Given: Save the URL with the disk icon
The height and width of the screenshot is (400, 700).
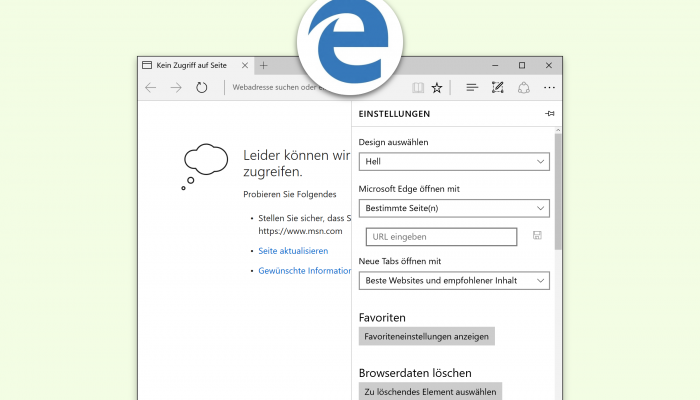Looking at the screenshot, I should tap(537, 235).
